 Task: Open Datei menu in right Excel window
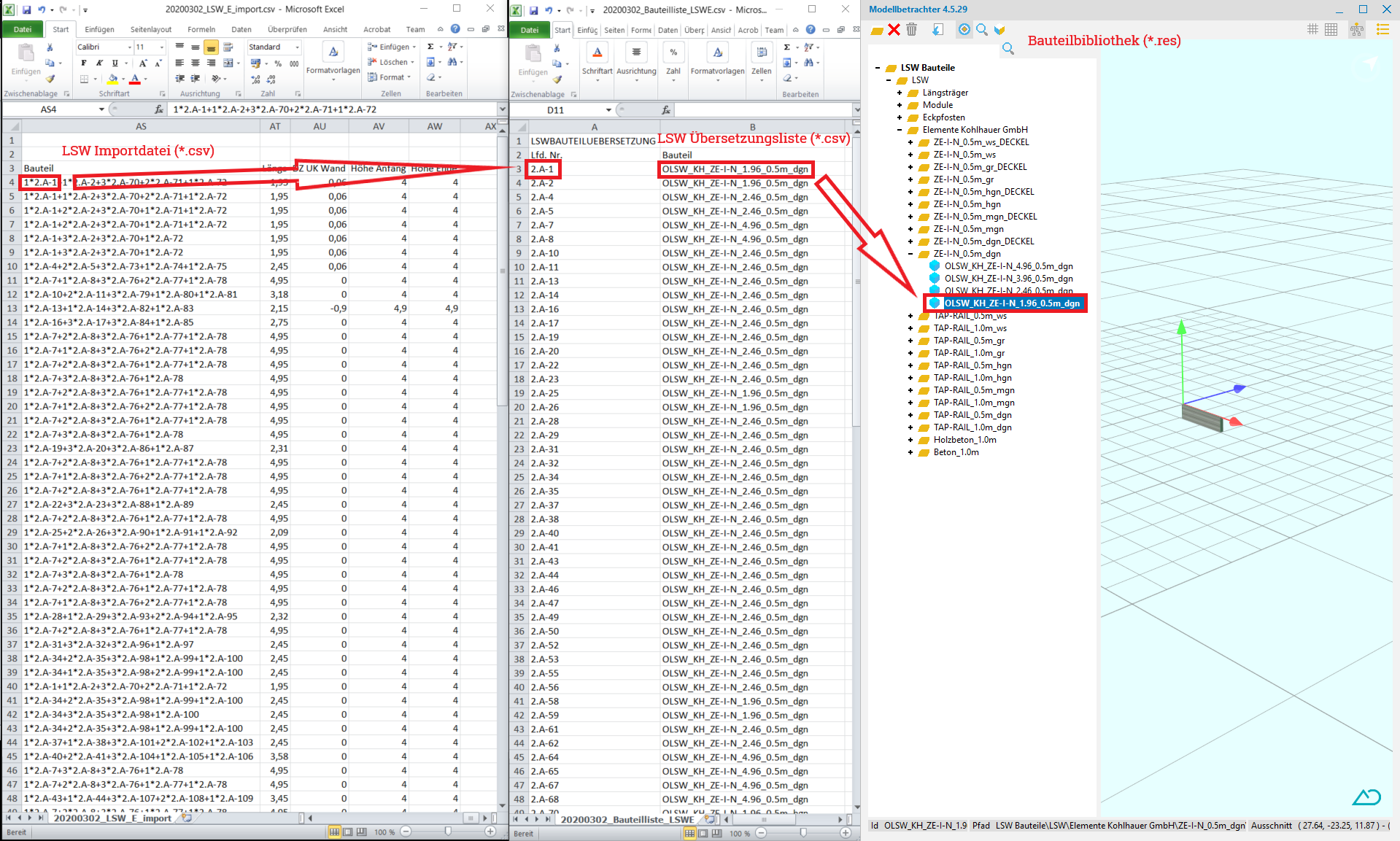click(530, 30)
